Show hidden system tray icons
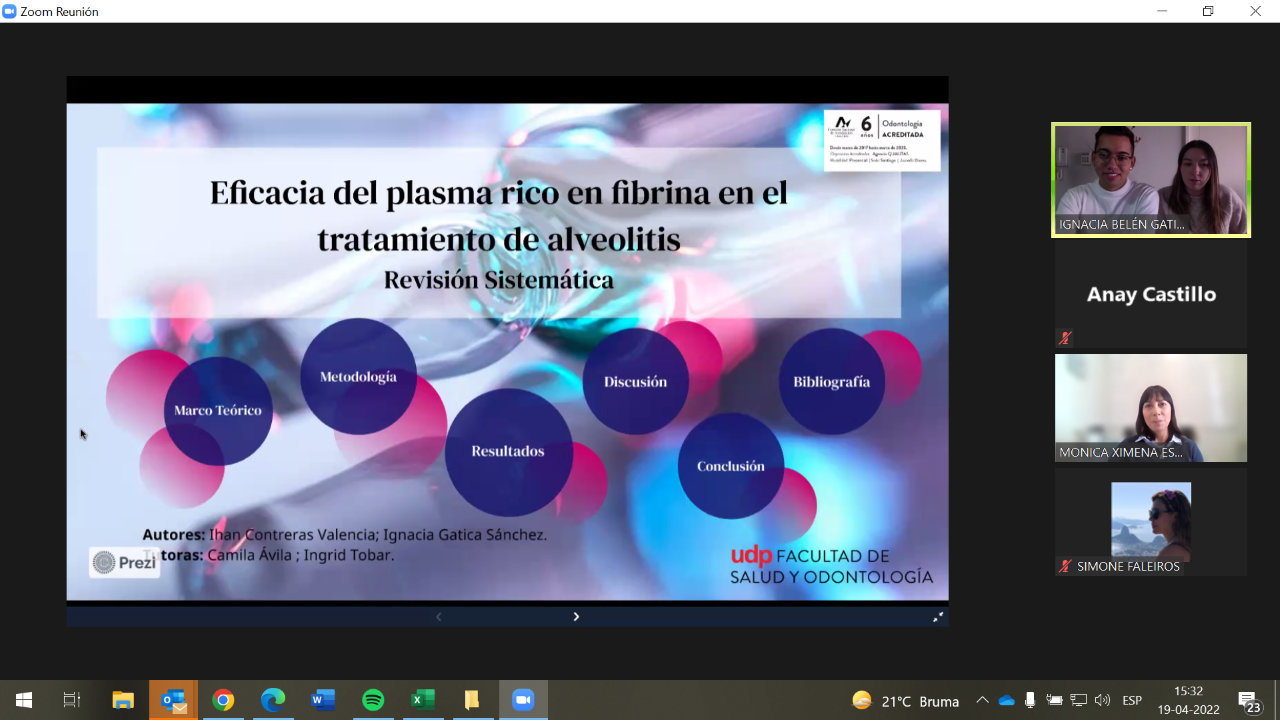The height and width of the screenshot is (720, 1280). coord(982,700)
